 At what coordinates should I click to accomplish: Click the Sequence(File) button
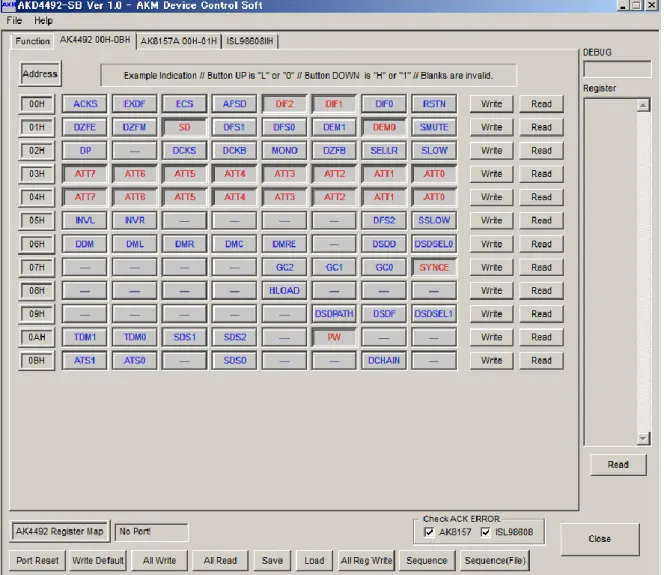[x=495, y=560]
